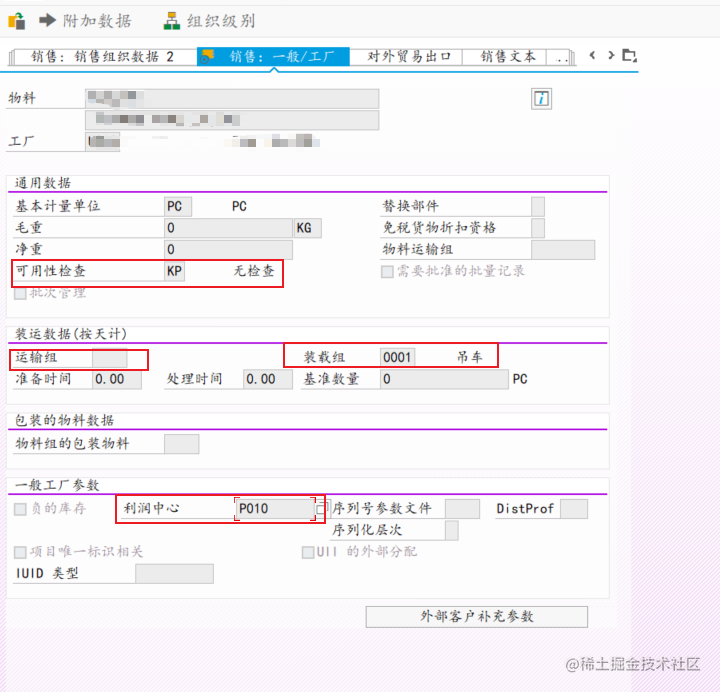The width and height of the screenshot is (720, 692).
Task: Click the 无检查 description text
Action: pyautogui.click(x=254, y=271)
